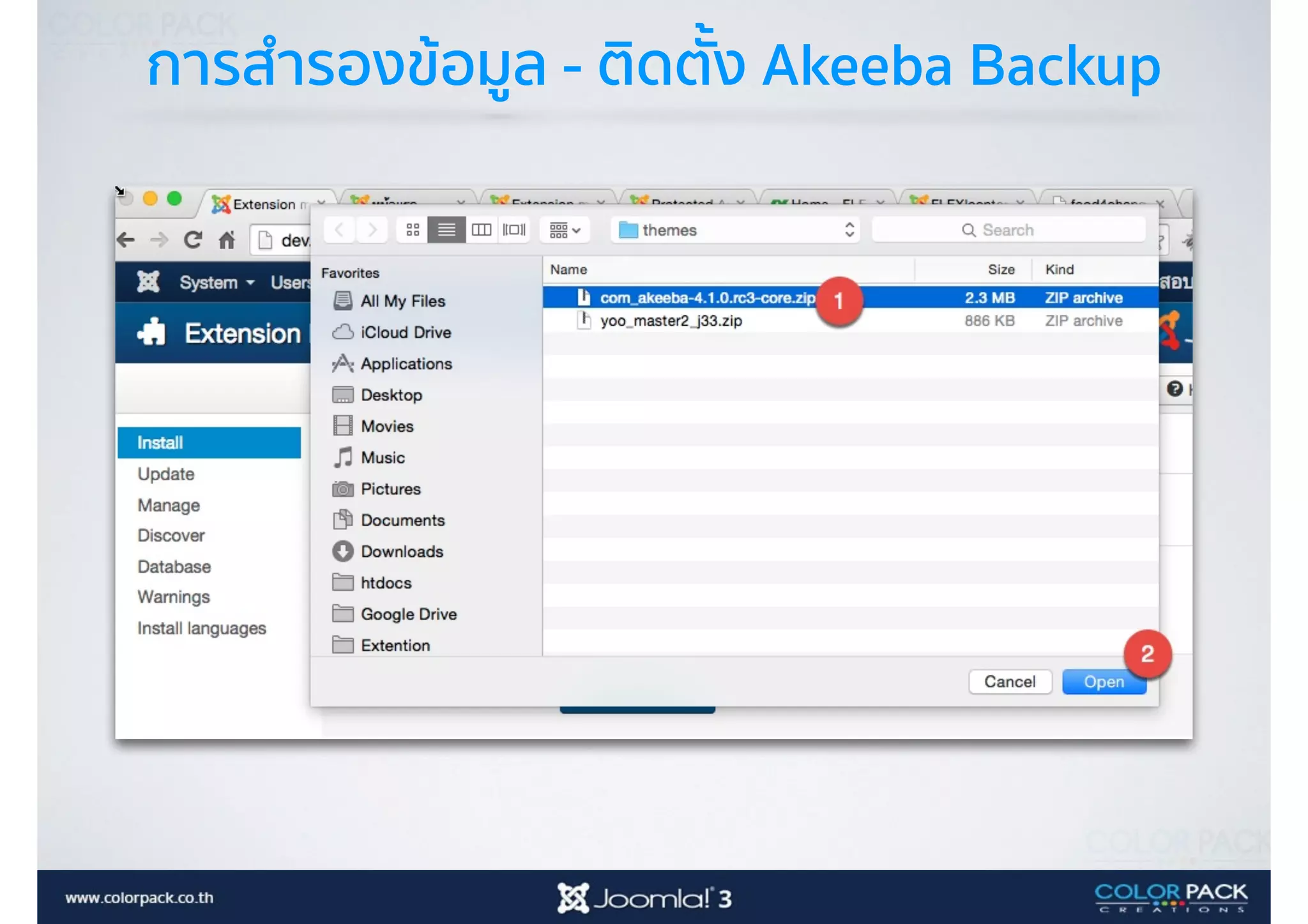Reload the page in browser

pyautogui.click(x=192, y=240)
